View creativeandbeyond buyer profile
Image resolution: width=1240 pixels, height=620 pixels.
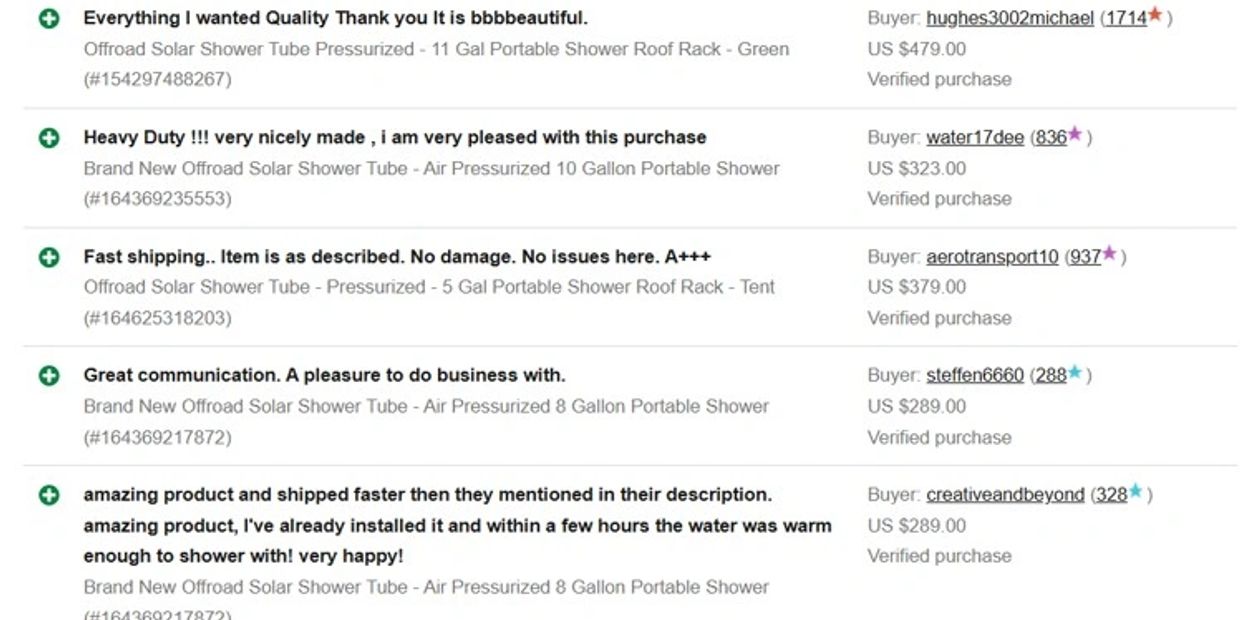(x=1004, y=495)
